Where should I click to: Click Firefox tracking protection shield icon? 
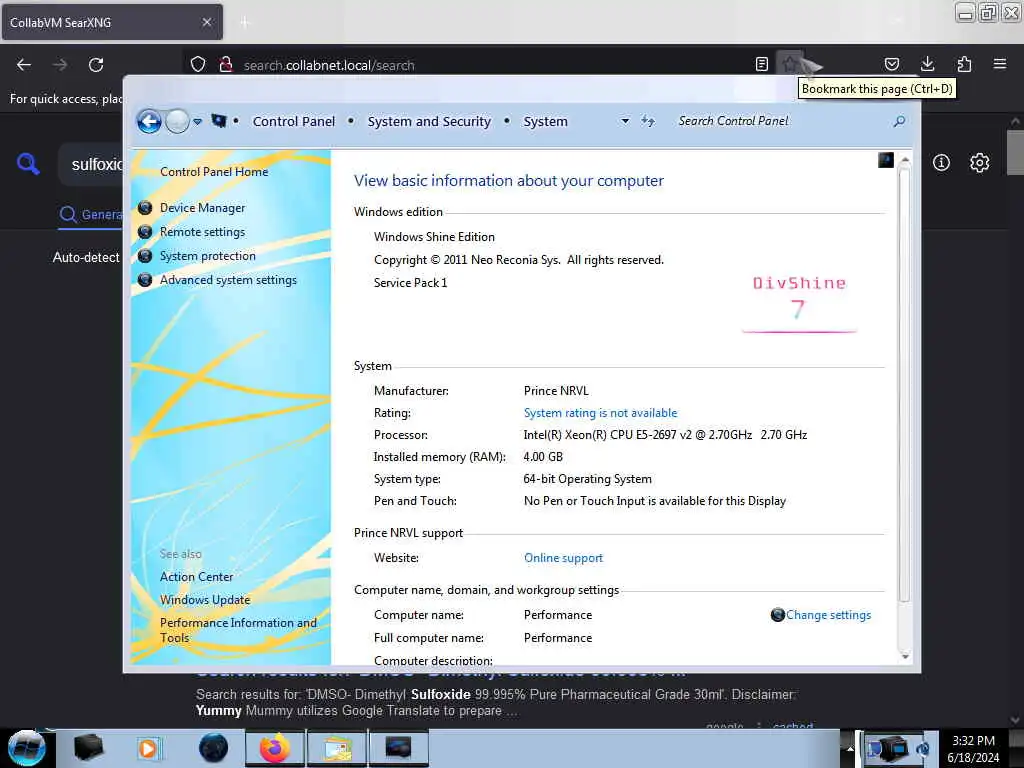click(198, 65)
